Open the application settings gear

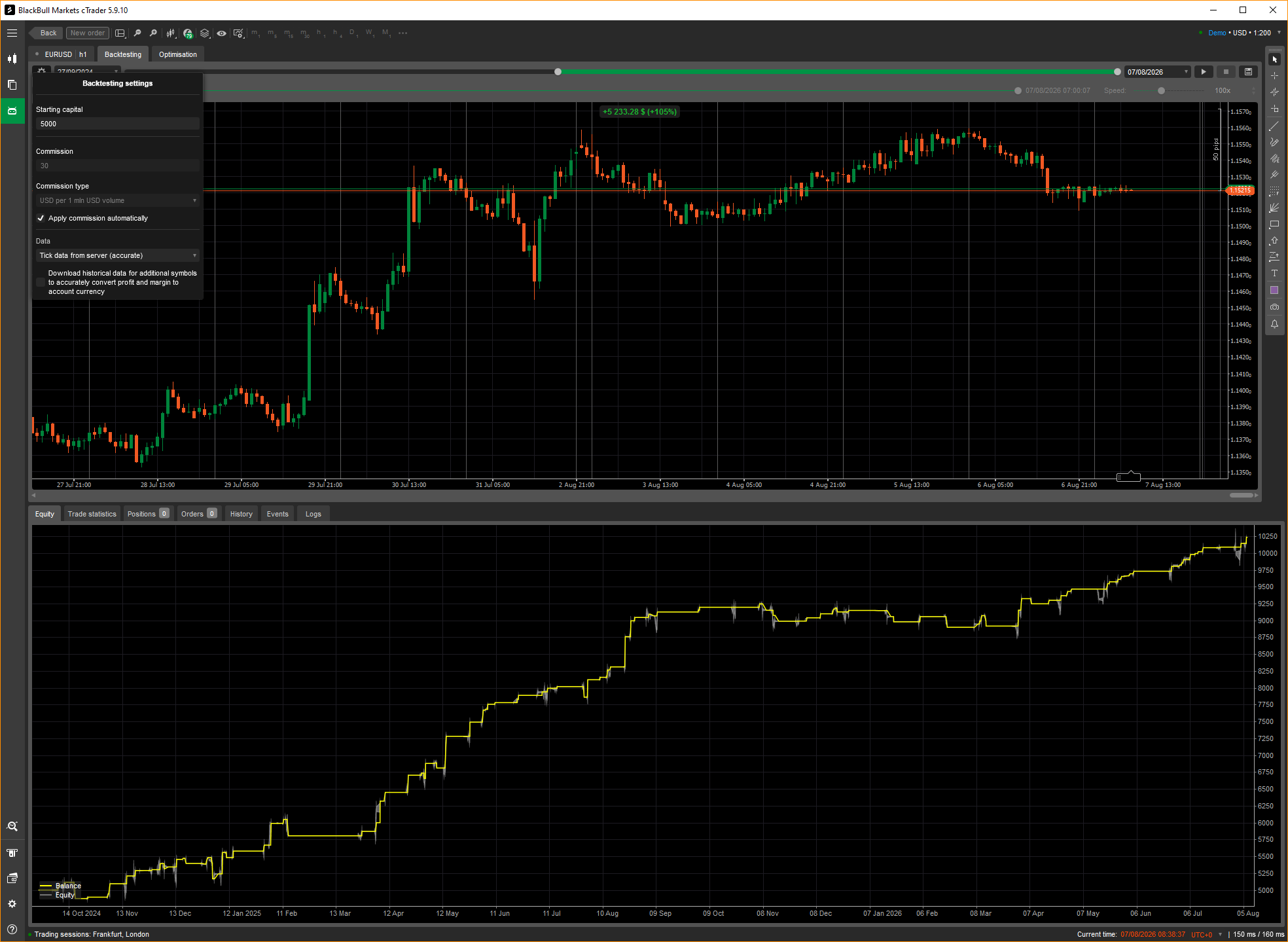tap(12, 904)
